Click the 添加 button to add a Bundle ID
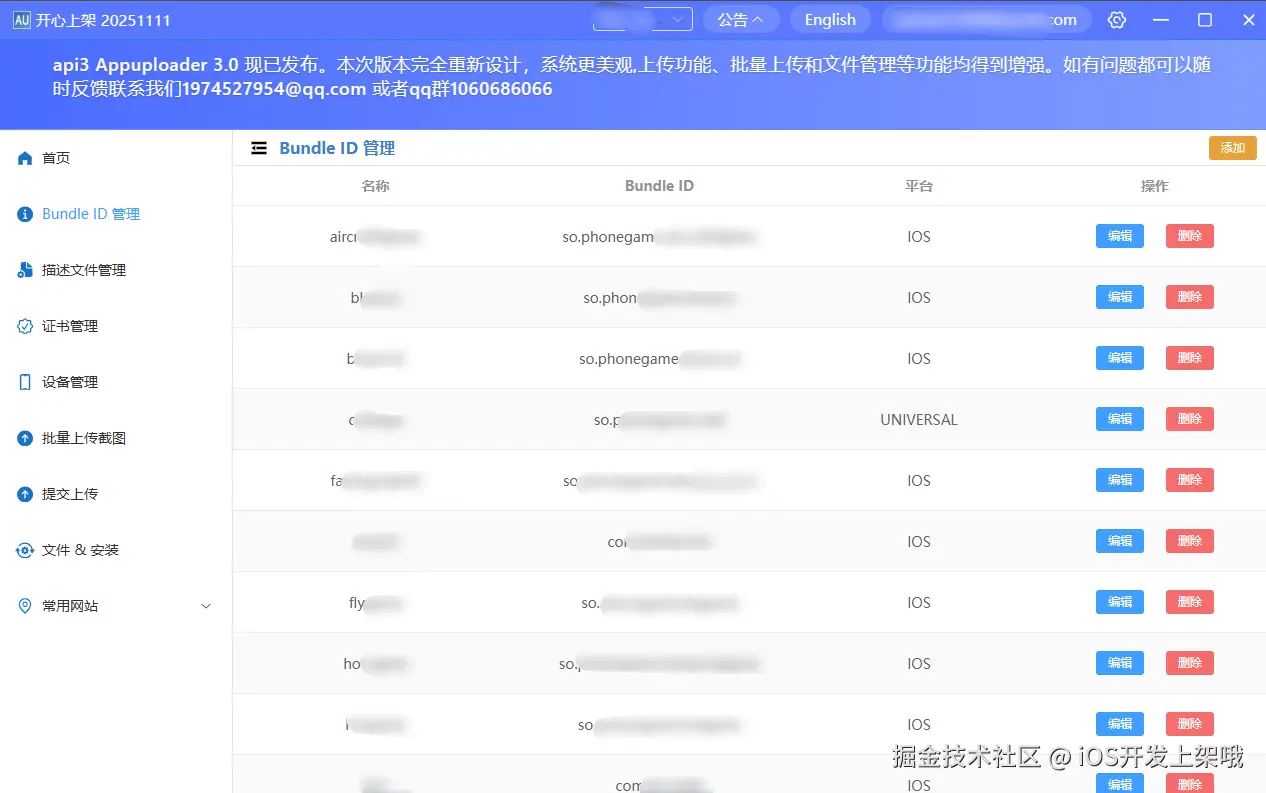This screenshot has height=793, width=1266. pos(1232,147)
